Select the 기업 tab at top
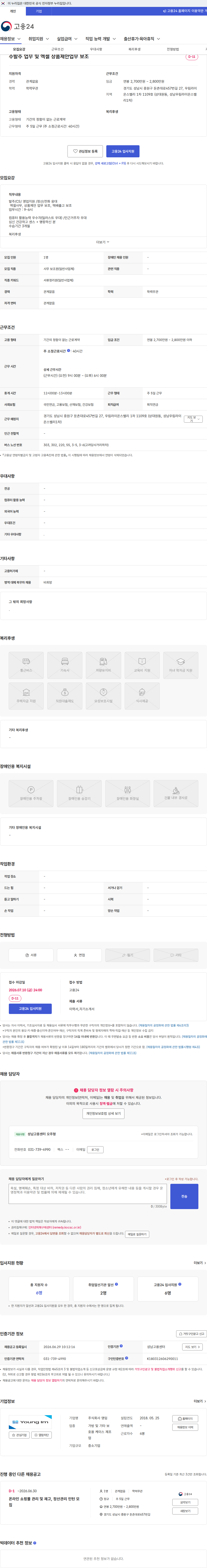 coord(39,11)
